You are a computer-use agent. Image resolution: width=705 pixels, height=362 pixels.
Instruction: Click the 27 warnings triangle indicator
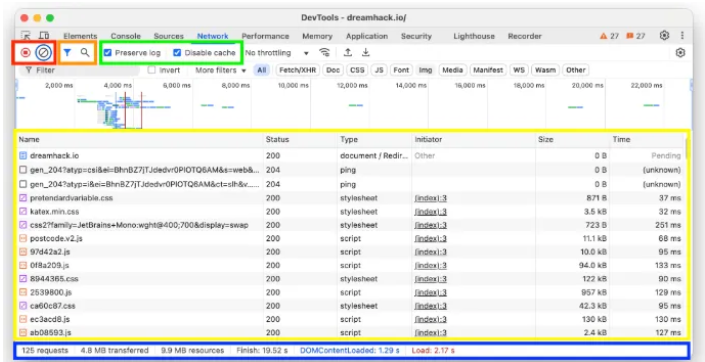click(x=609, y=36)
